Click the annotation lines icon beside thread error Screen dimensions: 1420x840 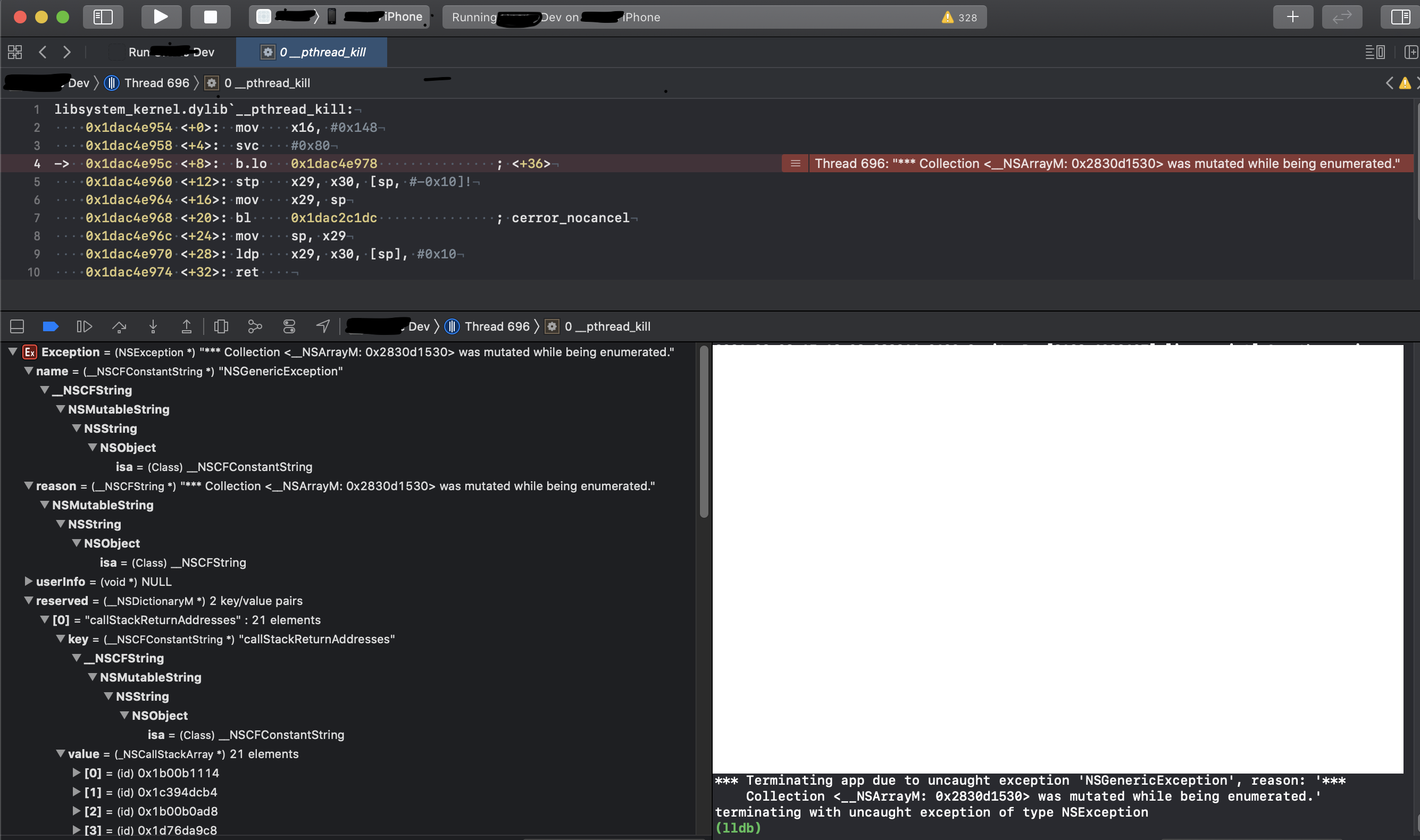795,164
